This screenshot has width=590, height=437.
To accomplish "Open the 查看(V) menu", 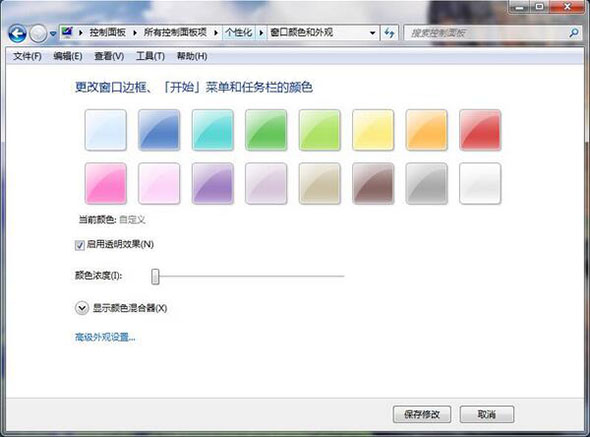I will tap(109, 56).
